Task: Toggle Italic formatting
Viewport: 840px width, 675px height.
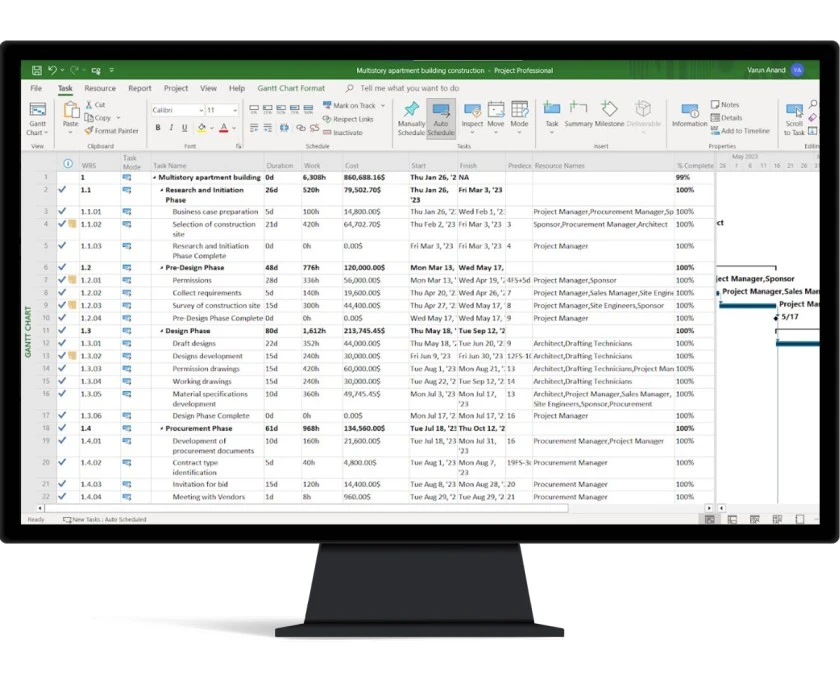Action: click(x=170, y=128)
